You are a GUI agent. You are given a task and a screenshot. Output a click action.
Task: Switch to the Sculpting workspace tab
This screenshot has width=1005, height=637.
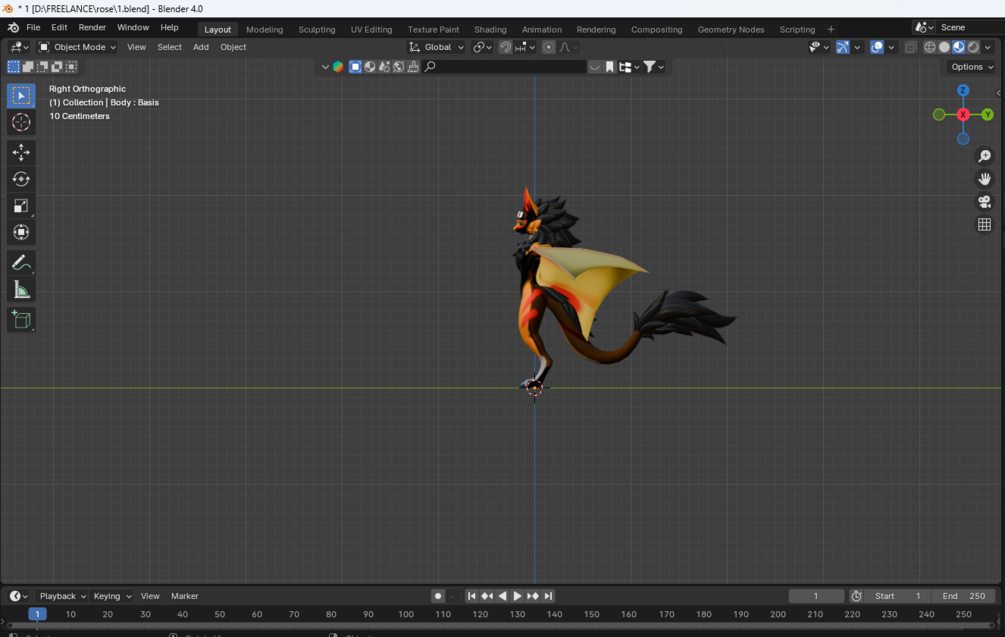point(317,29)
